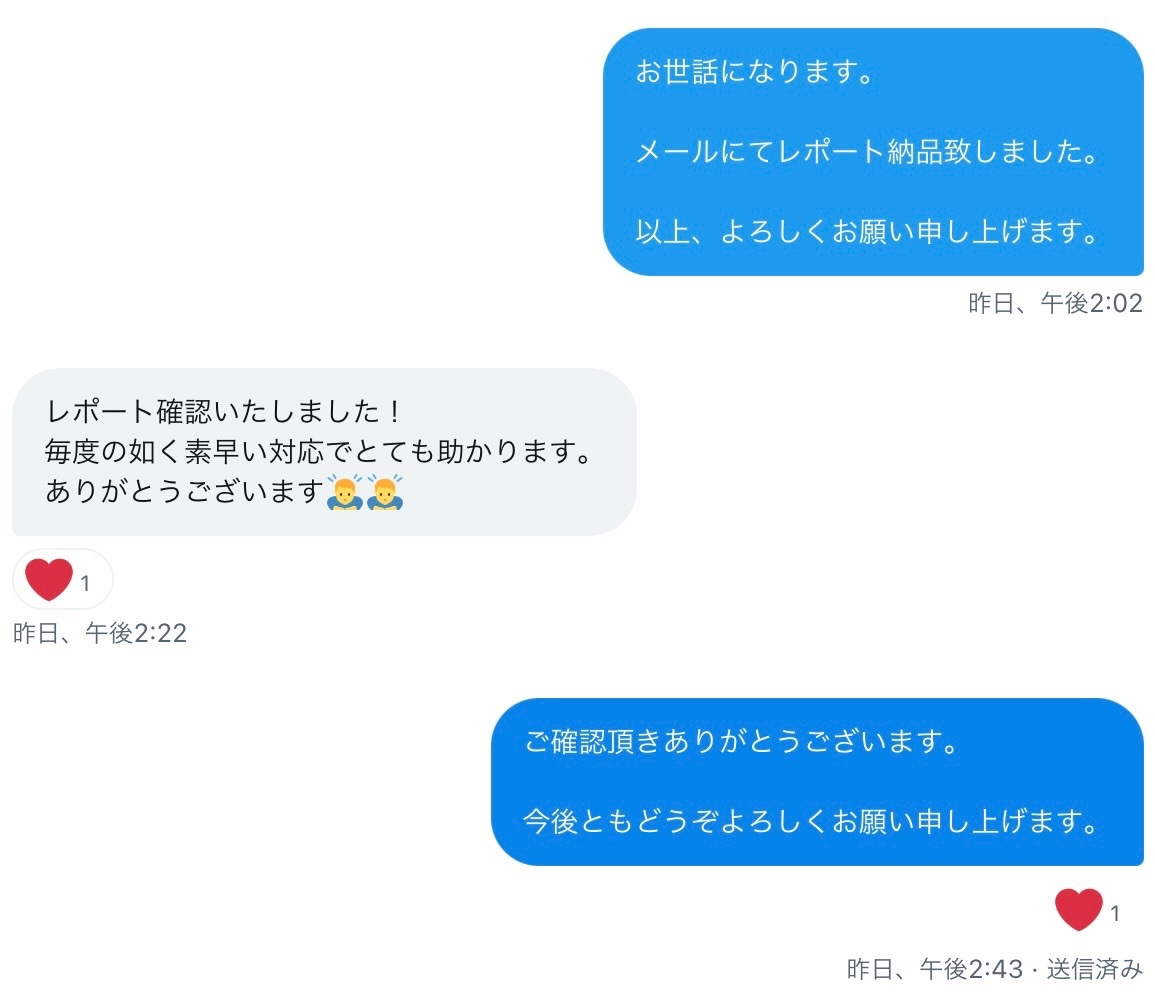Click the first bowing person emoji
Screen dimensions: 1155x999
[x=345, y=492]
